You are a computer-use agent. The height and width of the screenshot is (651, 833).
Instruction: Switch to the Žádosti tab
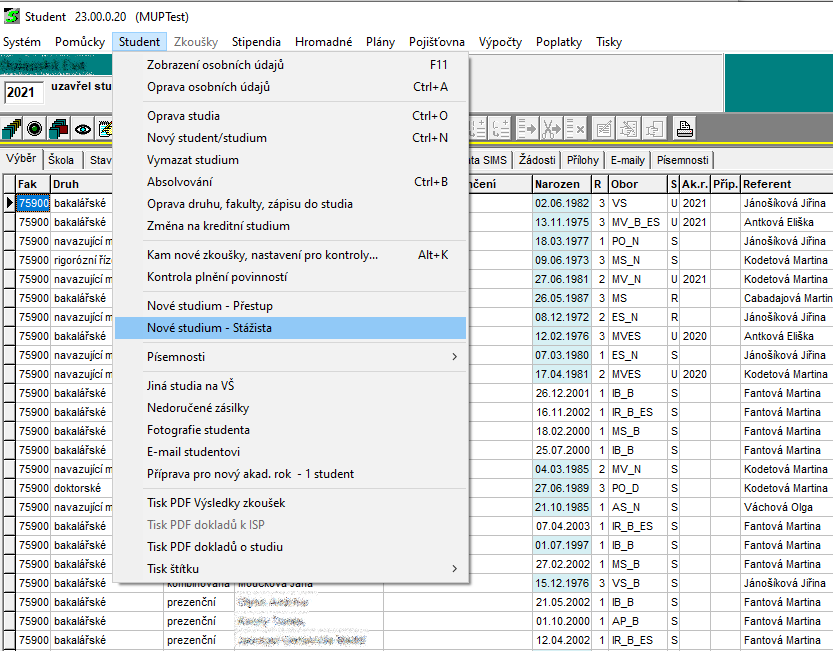click(x=537, y=160)
